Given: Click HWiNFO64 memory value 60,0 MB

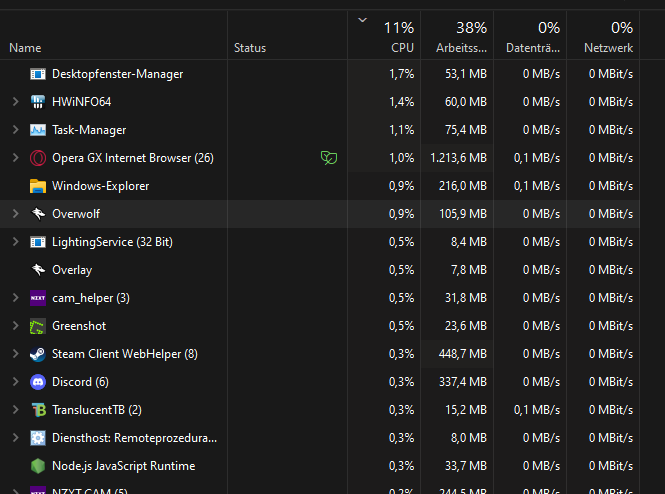Looking at the screenshot, I should [x=466, y=102].
